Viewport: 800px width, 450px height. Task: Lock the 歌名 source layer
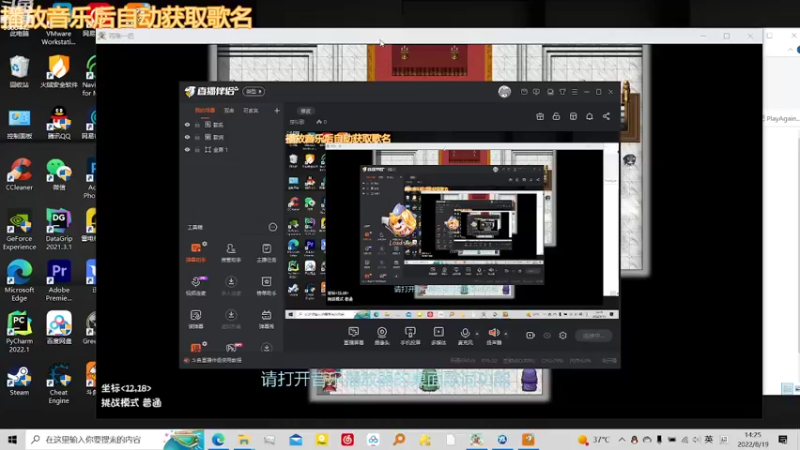[197, 124]
